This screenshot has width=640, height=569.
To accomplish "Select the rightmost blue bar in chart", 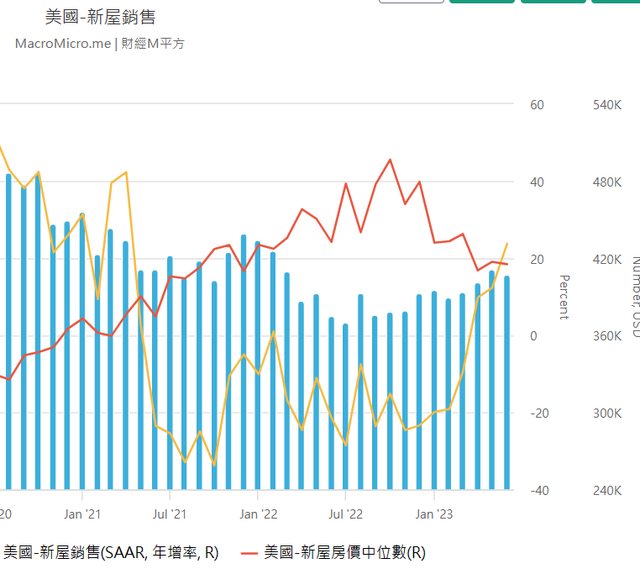I will 506,382.
